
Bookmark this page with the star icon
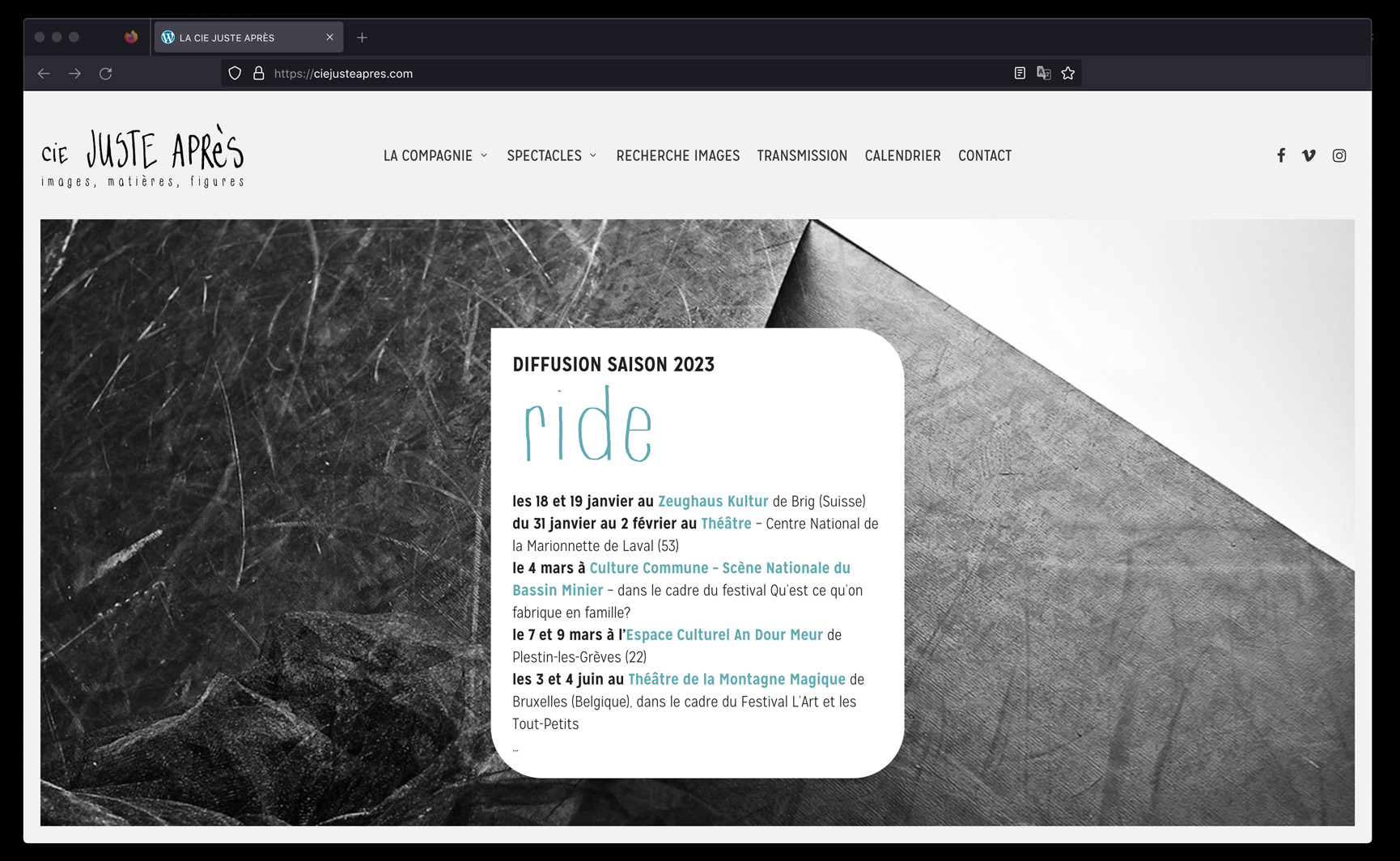pos(1068,74)
